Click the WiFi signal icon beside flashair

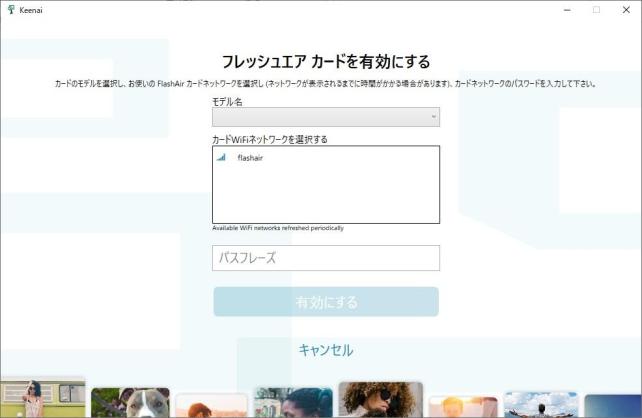click(221, 157)
